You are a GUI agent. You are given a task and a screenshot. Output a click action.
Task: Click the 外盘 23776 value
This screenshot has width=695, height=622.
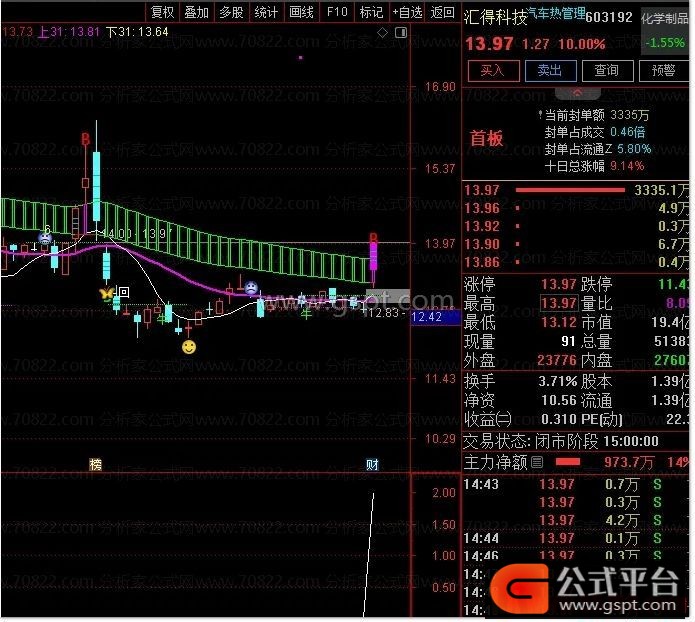pyautogui.click(x=557, y=360)
